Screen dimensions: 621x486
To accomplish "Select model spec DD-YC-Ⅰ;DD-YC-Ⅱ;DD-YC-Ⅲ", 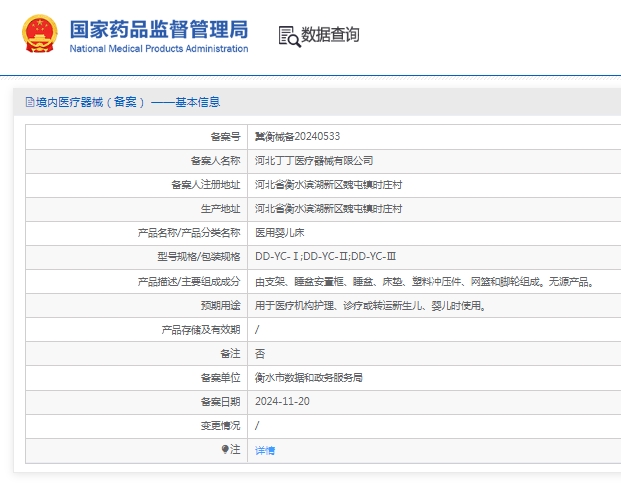I will [x=325, y=257].
